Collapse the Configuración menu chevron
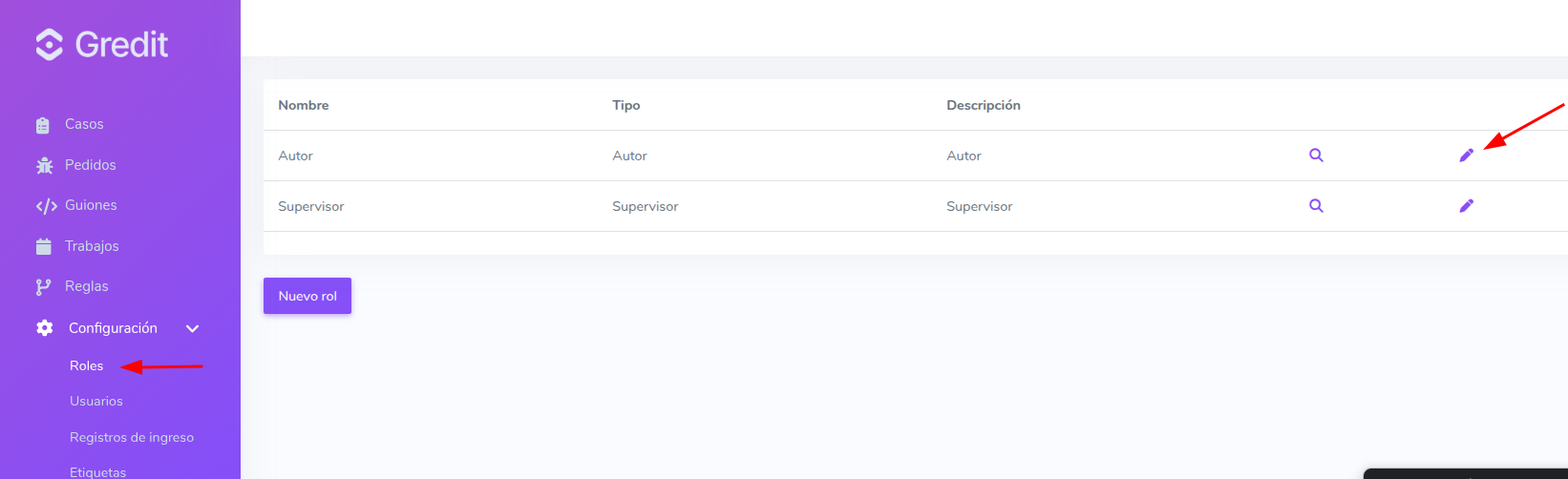The height and width of the screenshot is (479, 1568). point(192,329)
